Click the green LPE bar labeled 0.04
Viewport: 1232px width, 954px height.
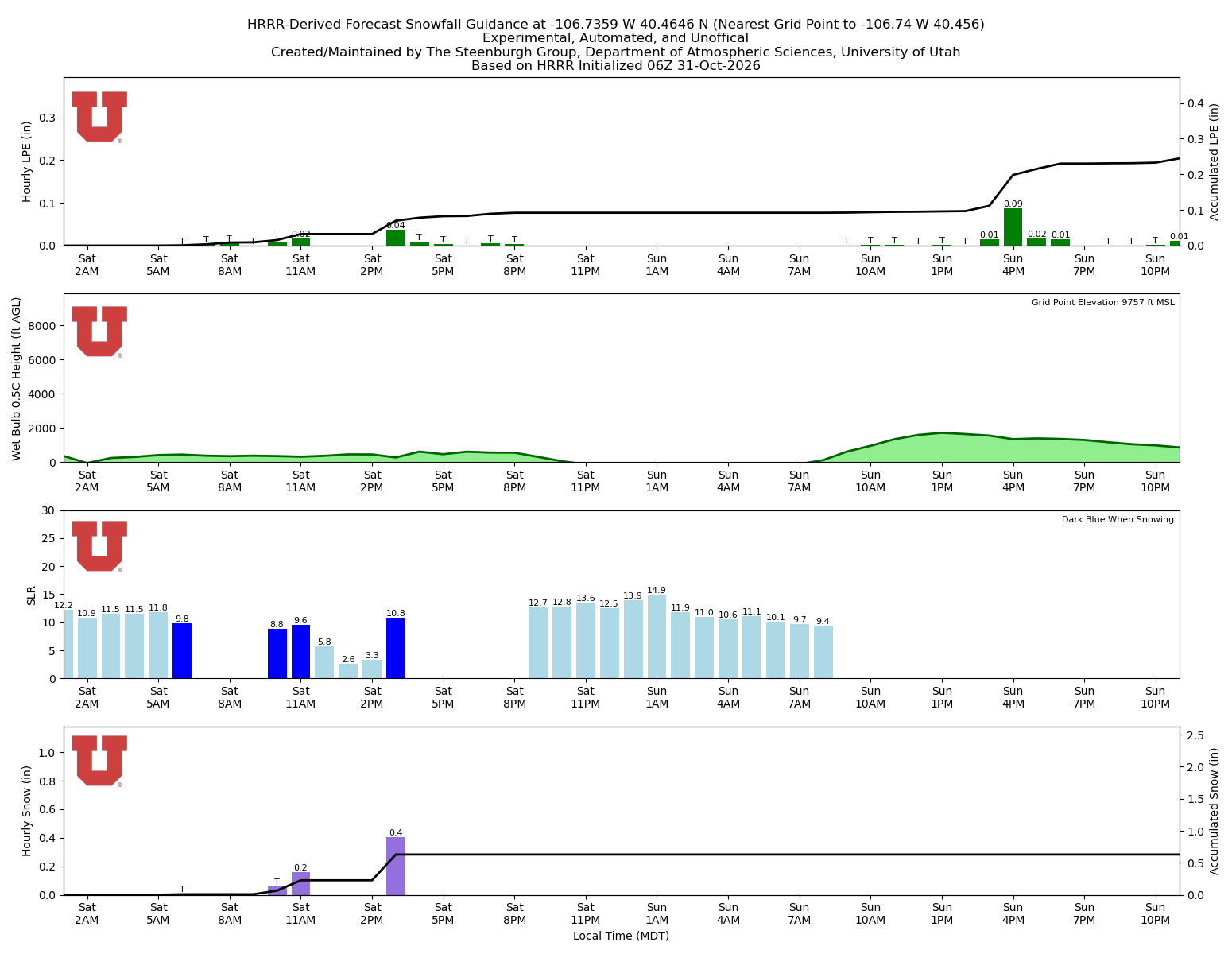pyautogui.click(x=396, y=238)
